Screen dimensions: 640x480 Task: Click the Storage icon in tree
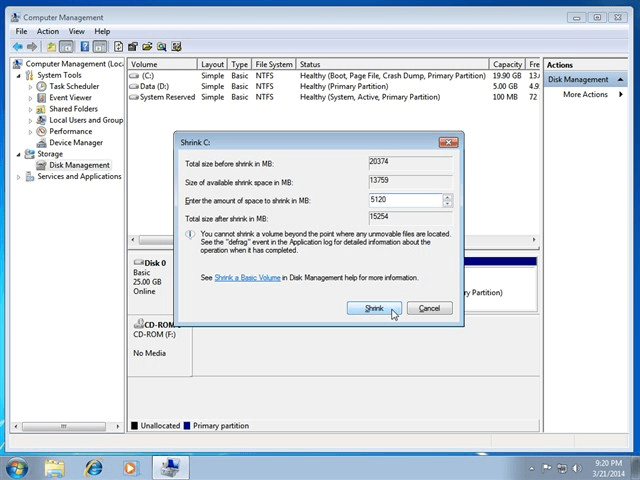point(29,154)
